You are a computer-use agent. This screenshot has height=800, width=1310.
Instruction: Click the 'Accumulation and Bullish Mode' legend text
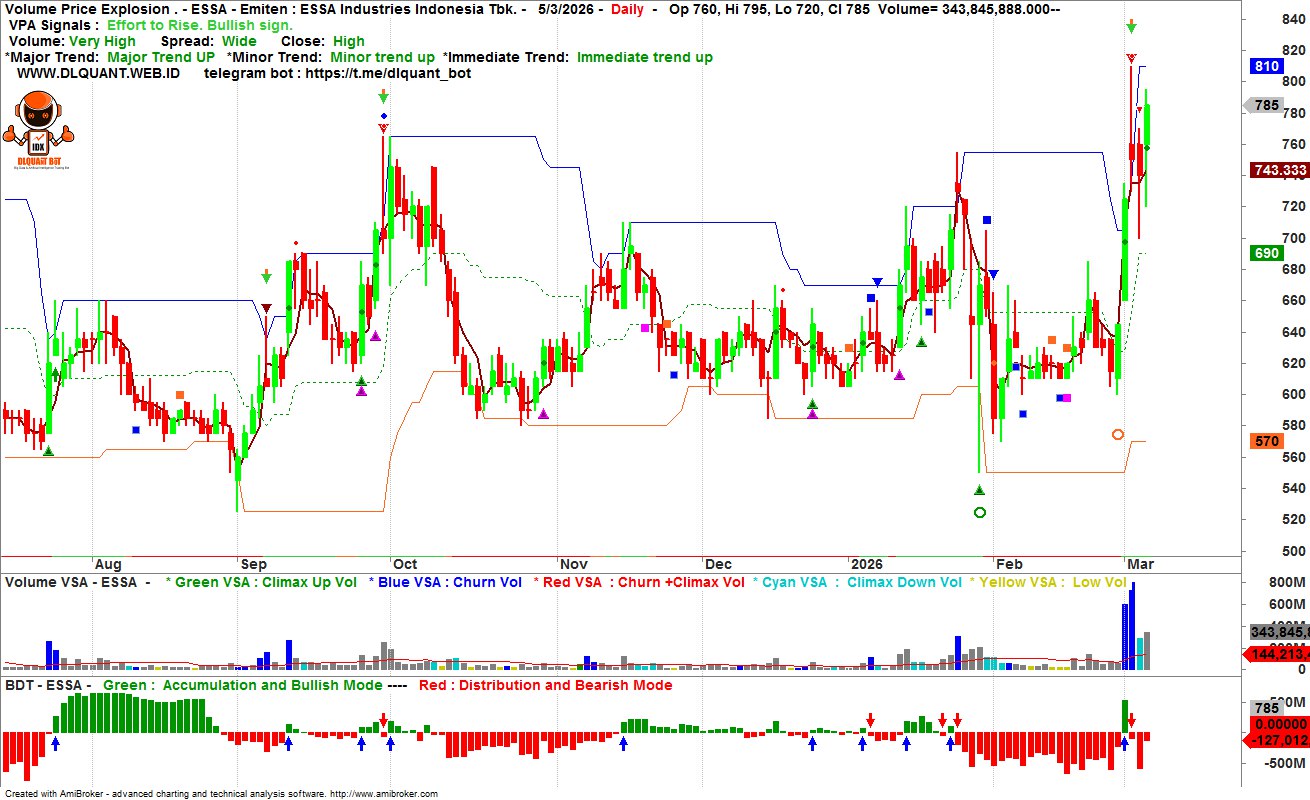pos(272,685)
